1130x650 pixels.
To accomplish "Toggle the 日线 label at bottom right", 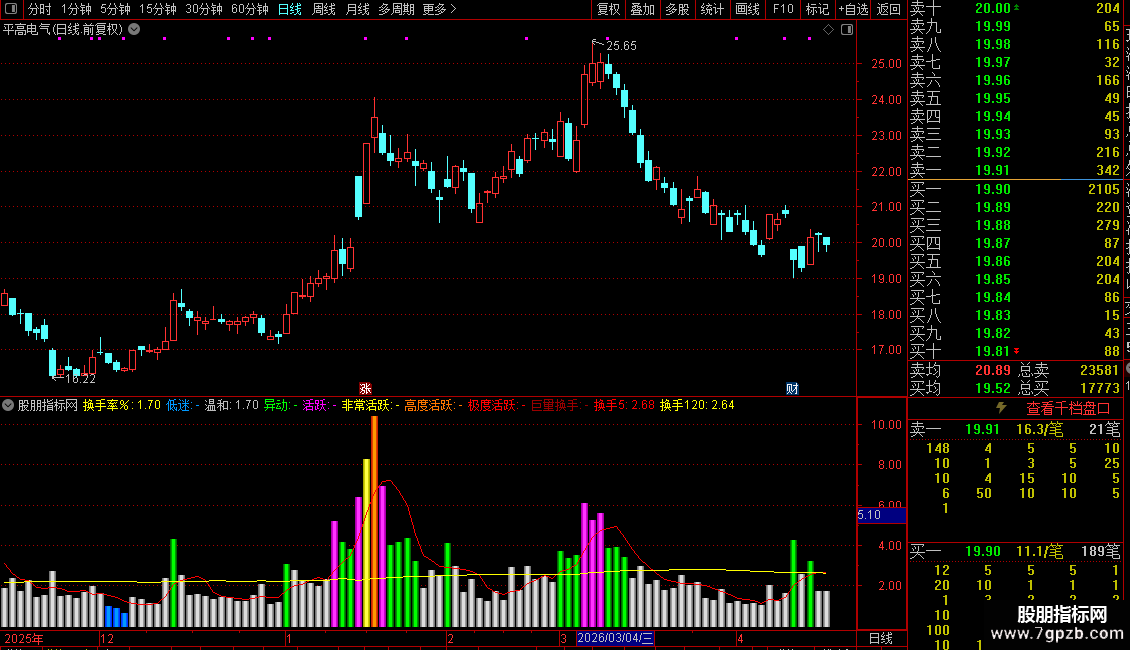I will tap(881, 638).
